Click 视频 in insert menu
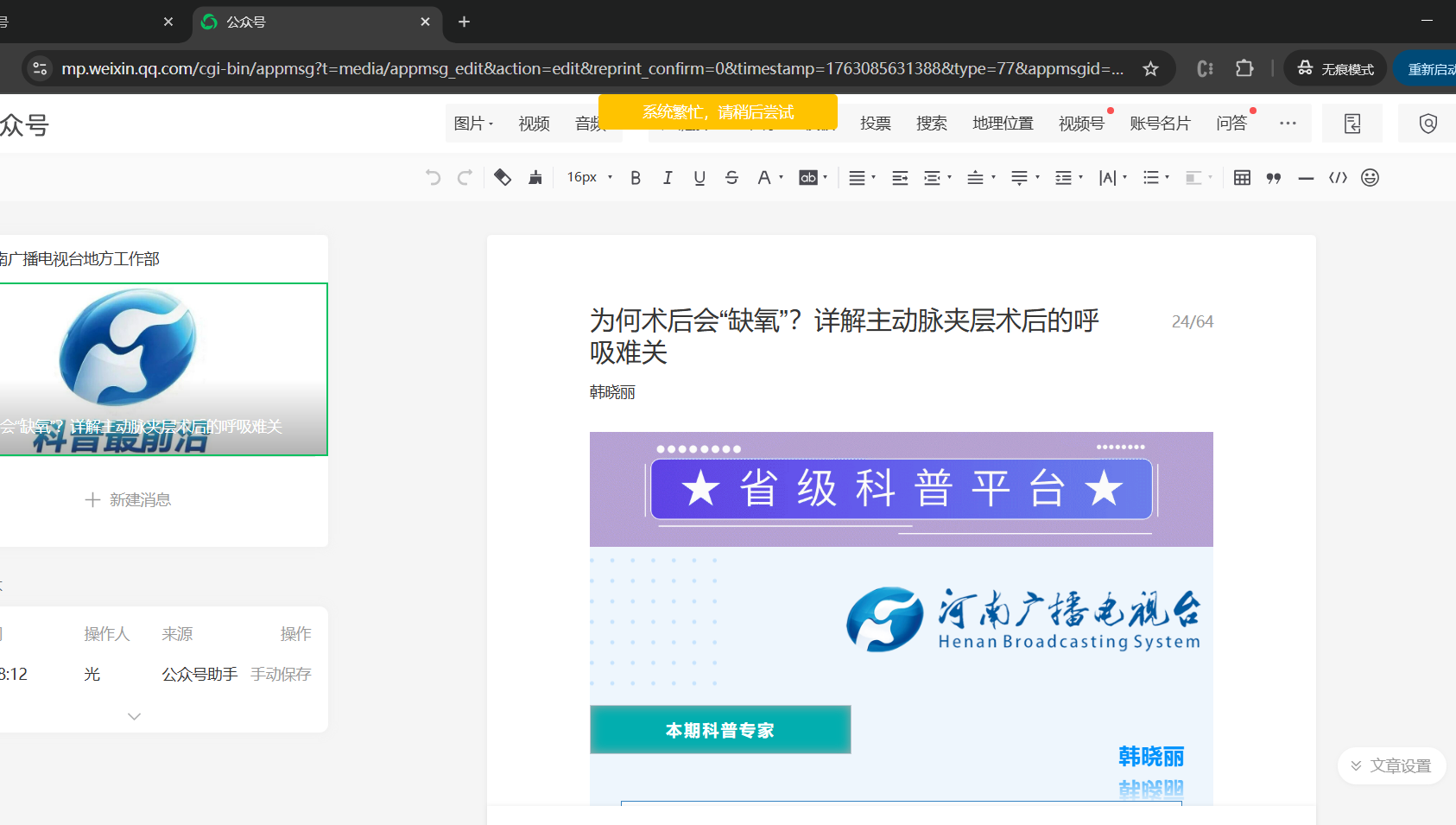1456x825 pixels. coord(534,124)
